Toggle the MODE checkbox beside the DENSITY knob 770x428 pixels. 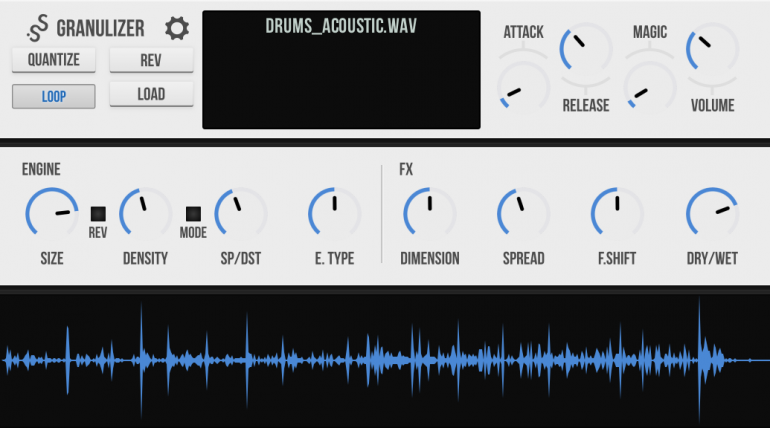point(193,214)
